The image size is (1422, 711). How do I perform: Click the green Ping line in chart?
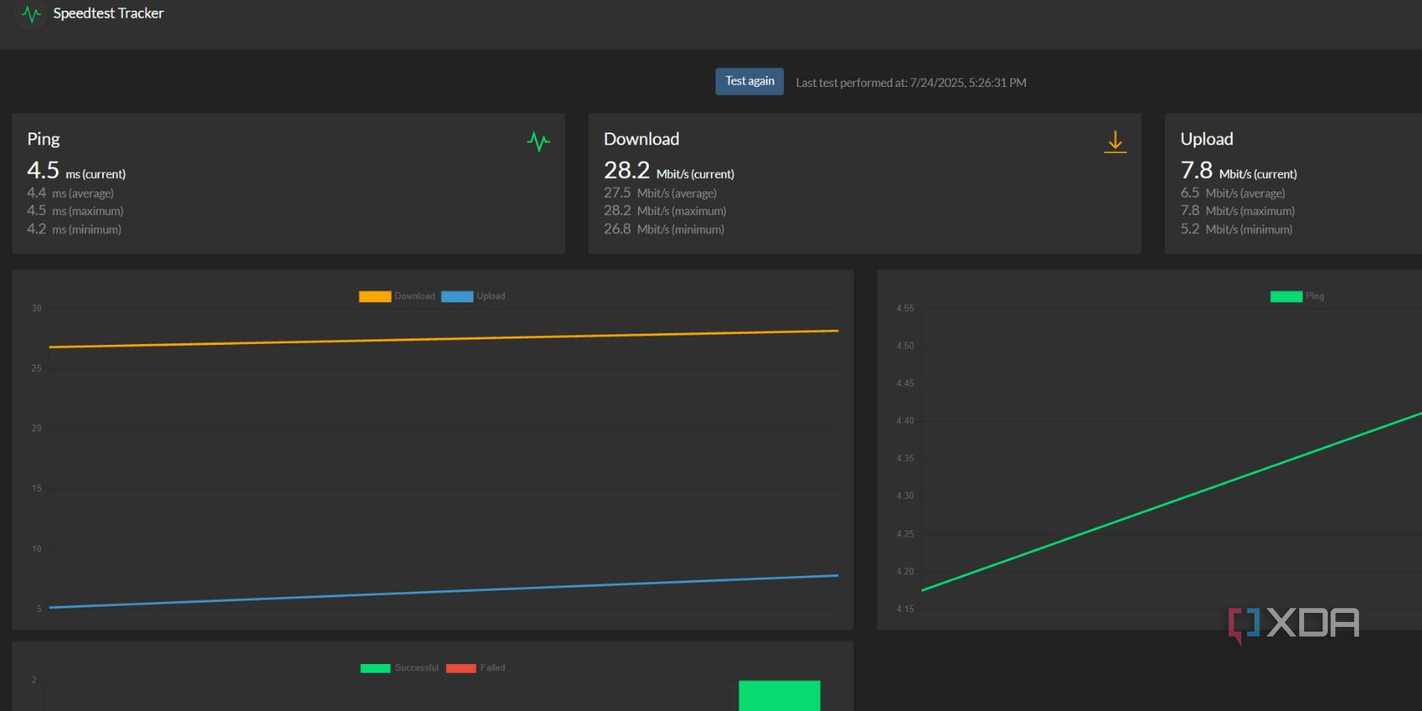pos(1171,501)
